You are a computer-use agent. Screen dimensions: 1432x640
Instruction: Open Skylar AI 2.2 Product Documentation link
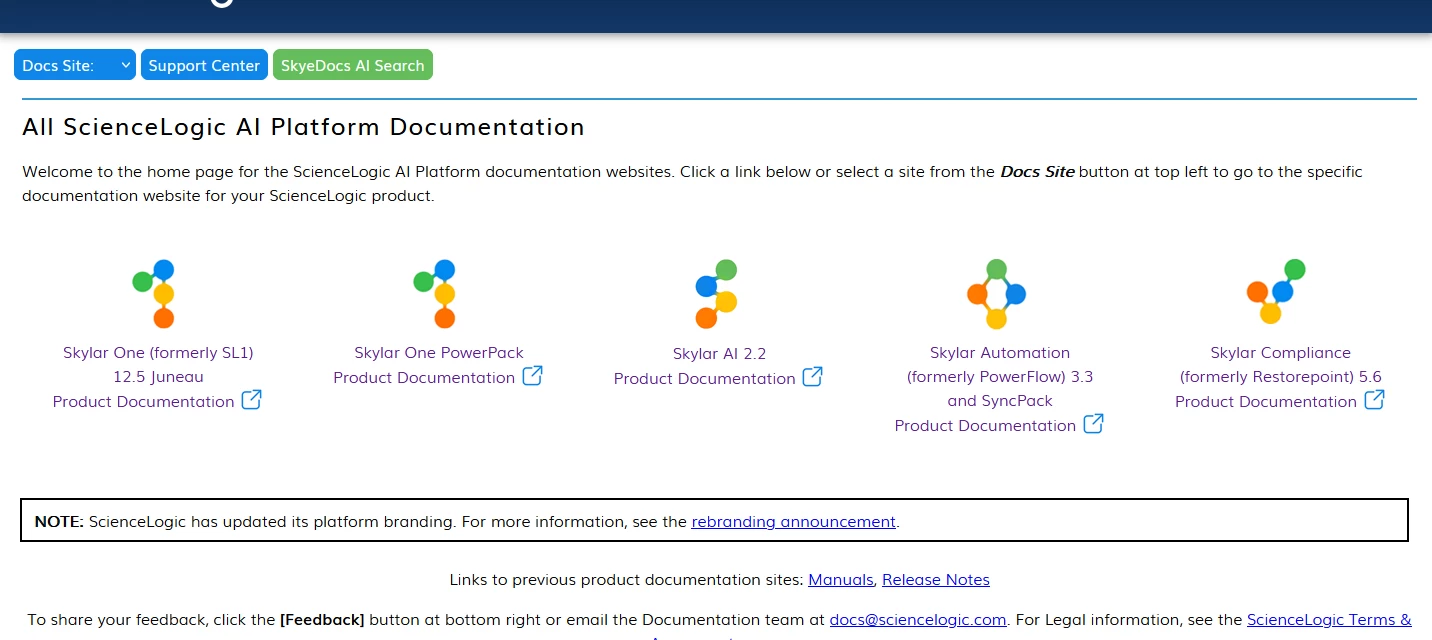tap(718, 366)
